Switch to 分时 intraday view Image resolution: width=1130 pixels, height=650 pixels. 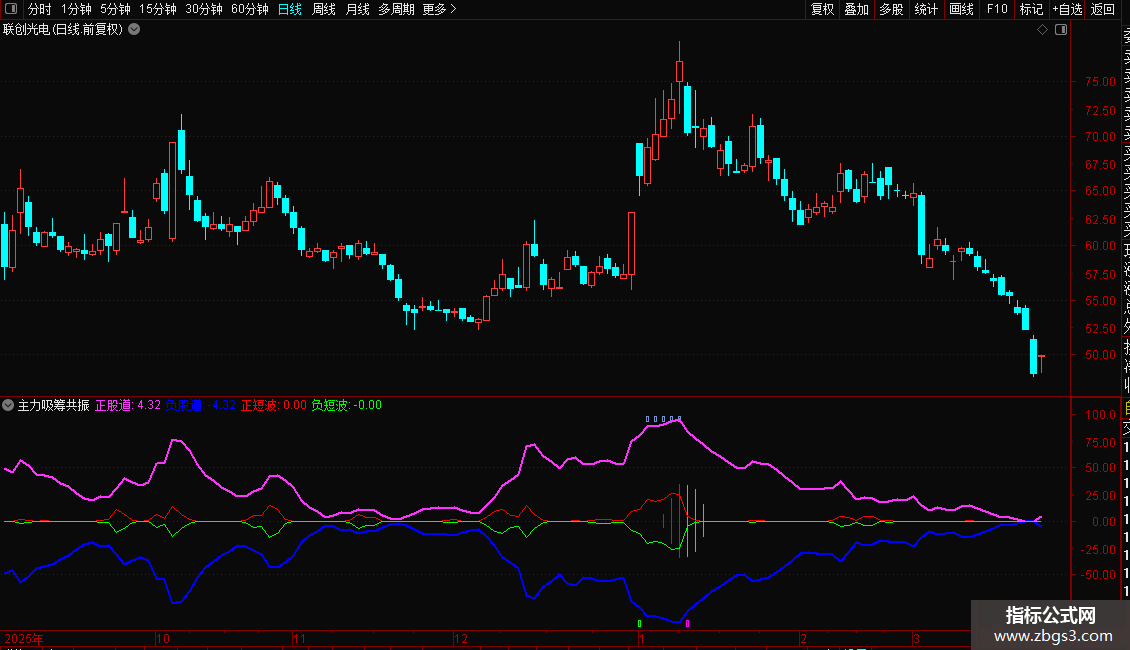pyautogui.click(x=40, y=9)
